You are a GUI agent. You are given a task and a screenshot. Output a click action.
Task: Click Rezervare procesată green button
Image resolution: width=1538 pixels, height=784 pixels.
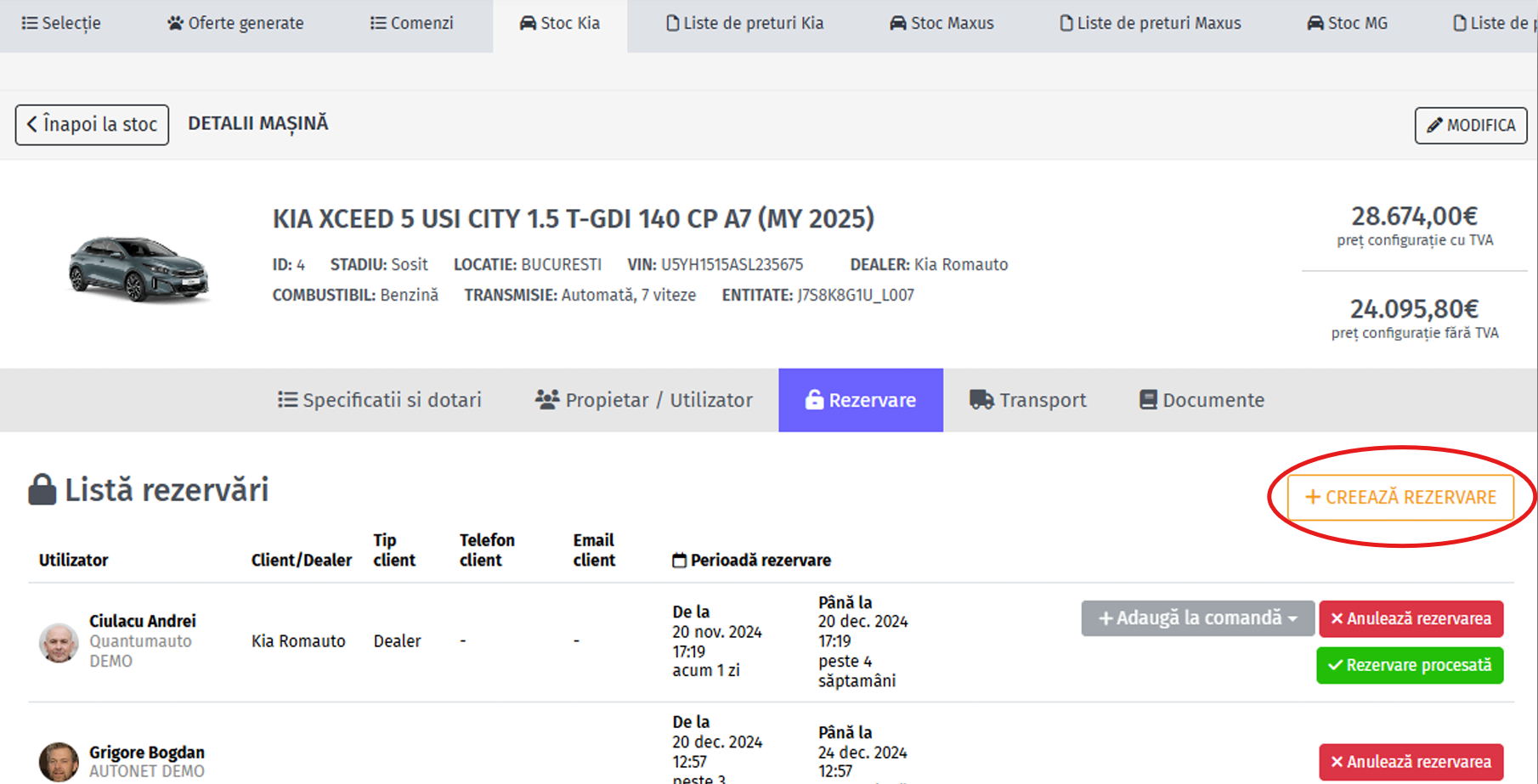tap(1410, 665)
